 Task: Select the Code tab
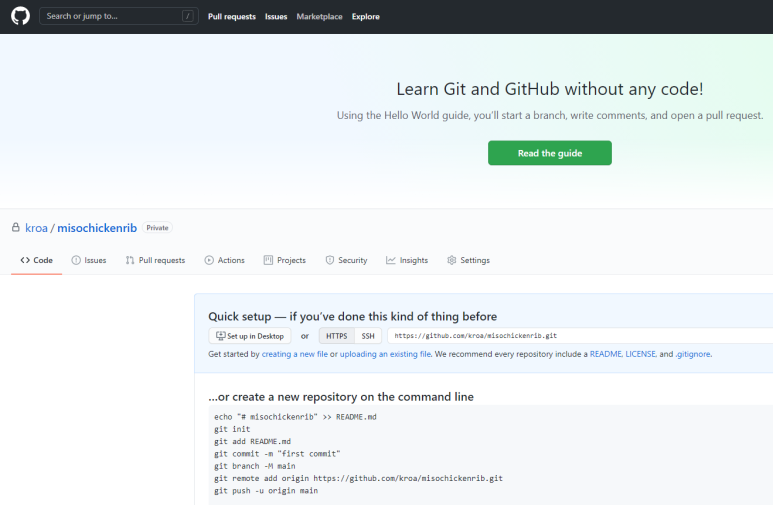[36, 260]
